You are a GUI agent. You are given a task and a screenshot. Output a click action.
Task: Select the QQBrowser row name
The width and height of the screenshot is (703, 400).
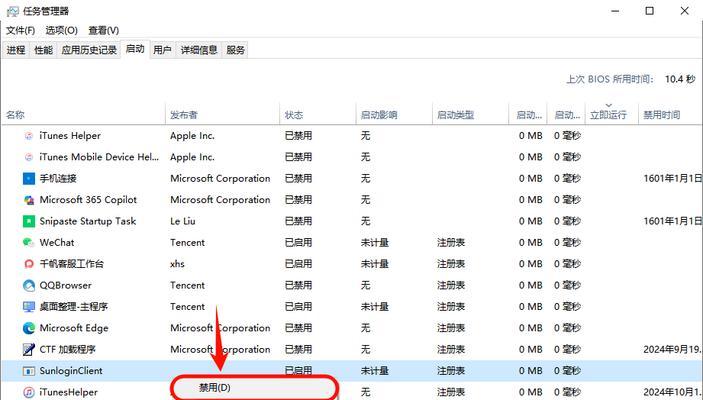click(65, 285)
